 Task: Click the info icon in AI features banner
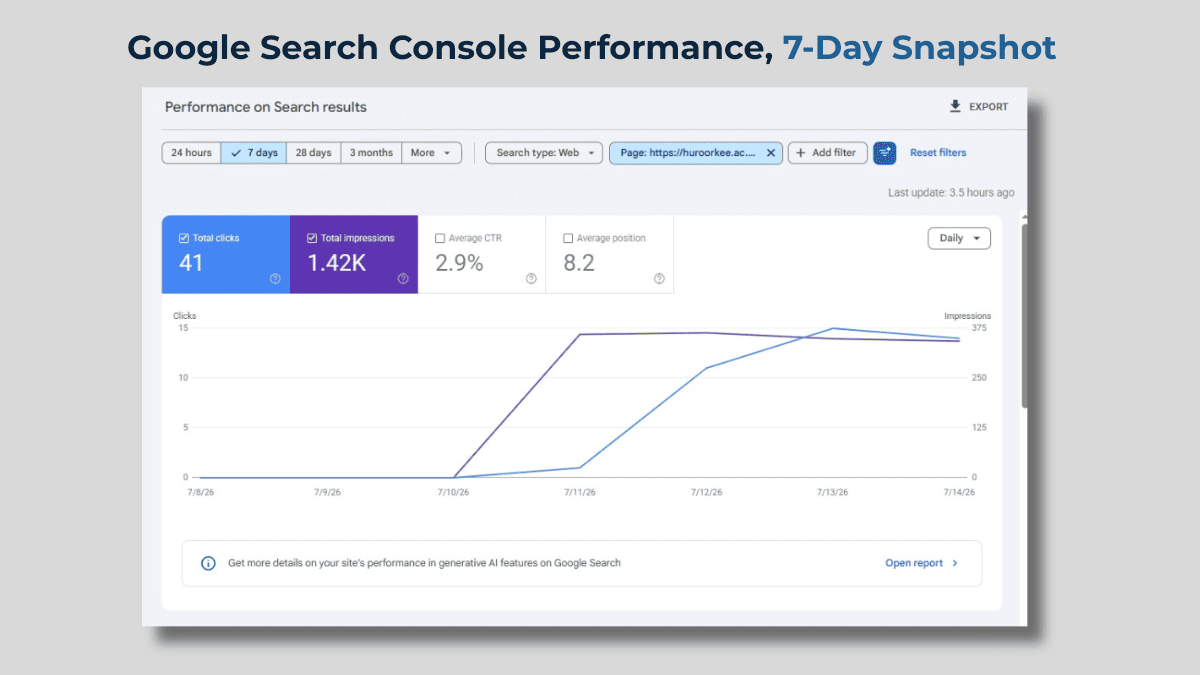(208, 563)
